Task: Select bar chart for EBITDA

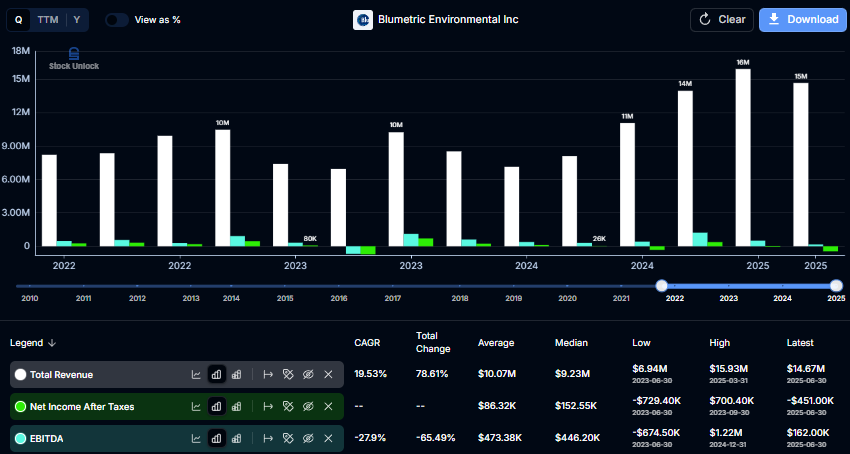Action: [x=217, y=438]
